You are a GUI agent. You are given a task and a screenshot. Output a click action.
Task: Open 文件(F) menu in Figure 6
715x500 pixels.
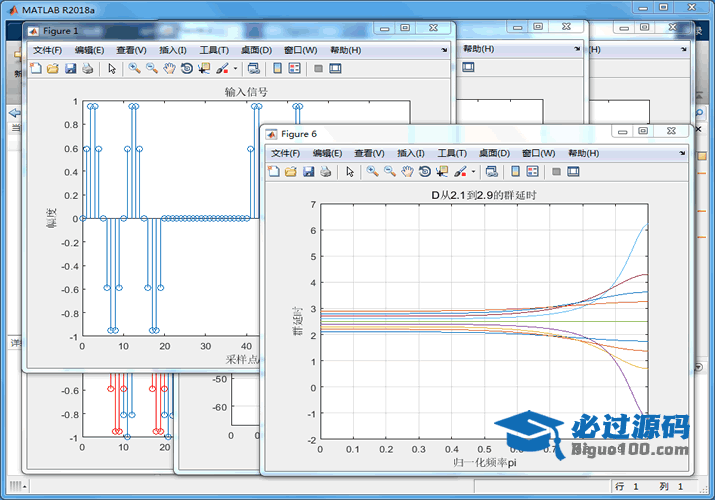(286, 154)
